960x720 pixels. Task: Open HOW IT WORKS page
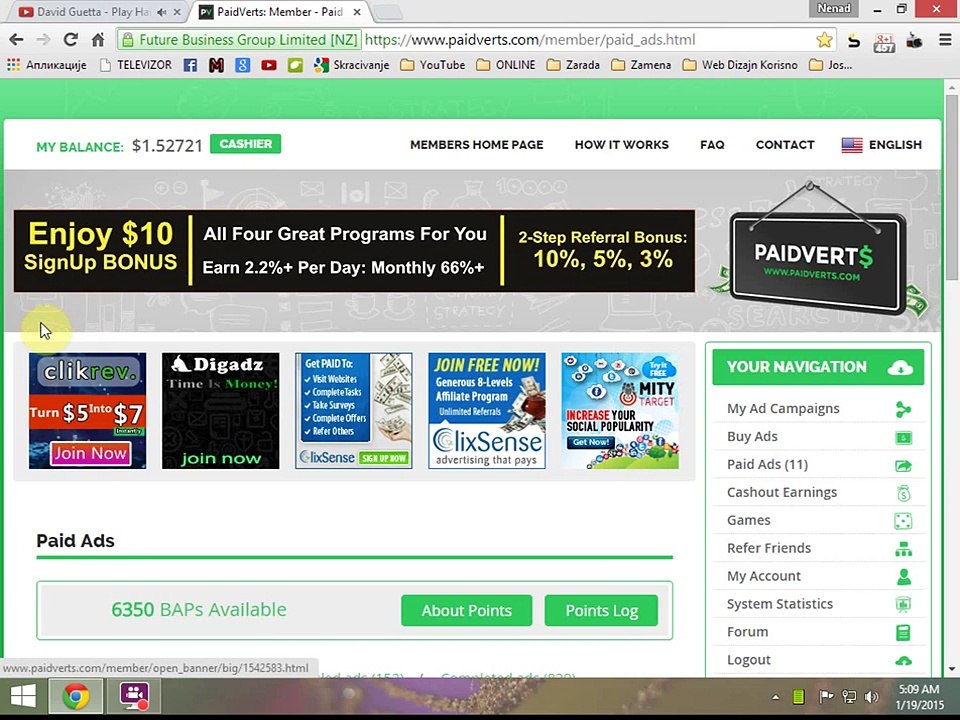tap(621, 145)
